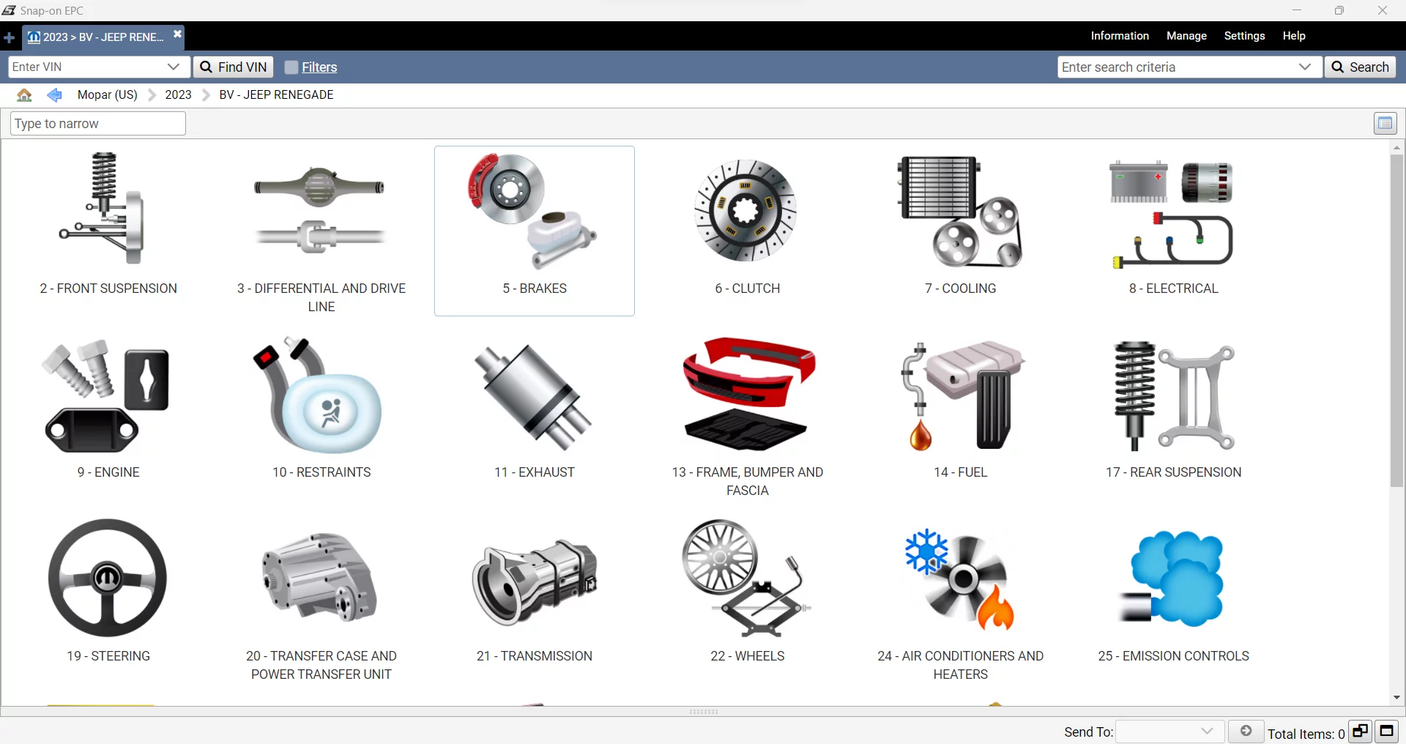Expand the search criteria dropdown
This screenshot has width=1406, height=744.
(1304, 67)
